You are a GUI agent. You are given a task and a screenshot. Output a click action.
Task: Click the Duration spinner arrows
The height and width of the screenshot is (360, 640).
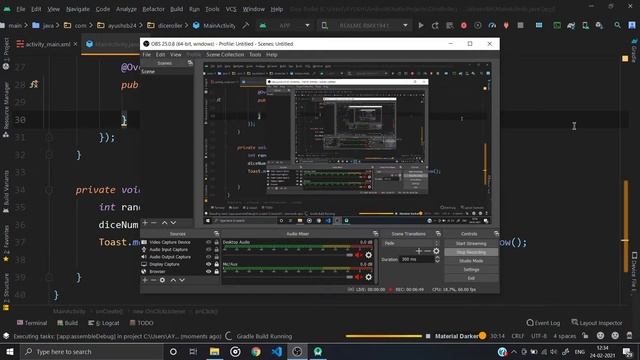click(x=438, y=259)
